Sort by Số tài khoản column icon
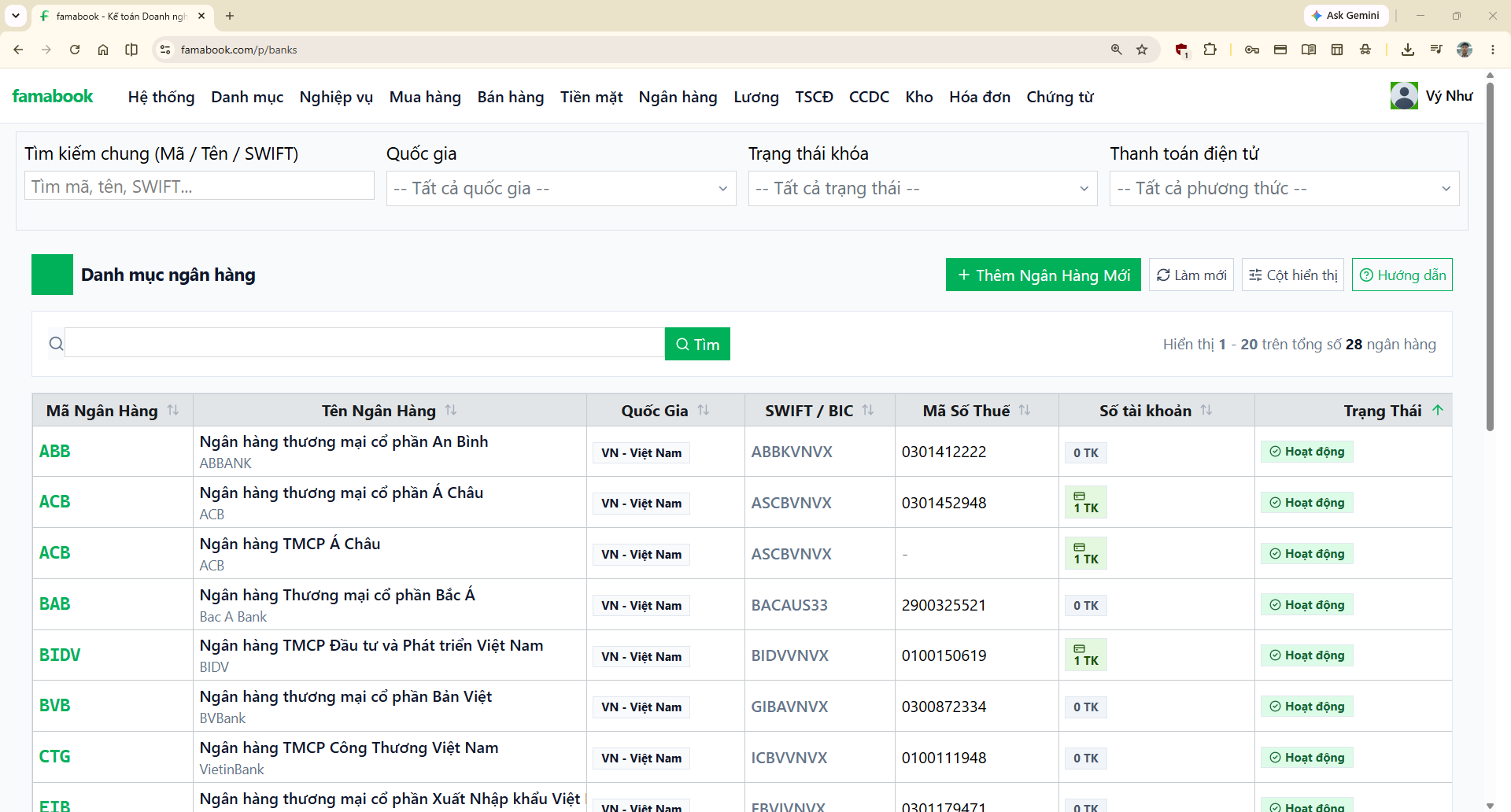Image resolution: width=1511 pixels, height=812 pixels. (x=1206, y=410)
